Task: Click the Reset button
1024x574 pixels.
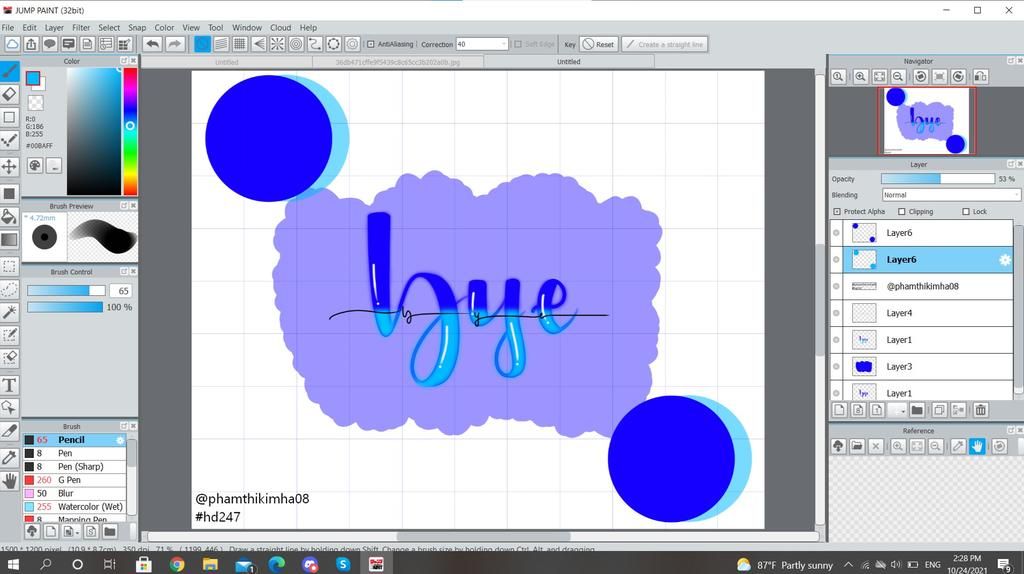Action: click(x=598, y=44)
